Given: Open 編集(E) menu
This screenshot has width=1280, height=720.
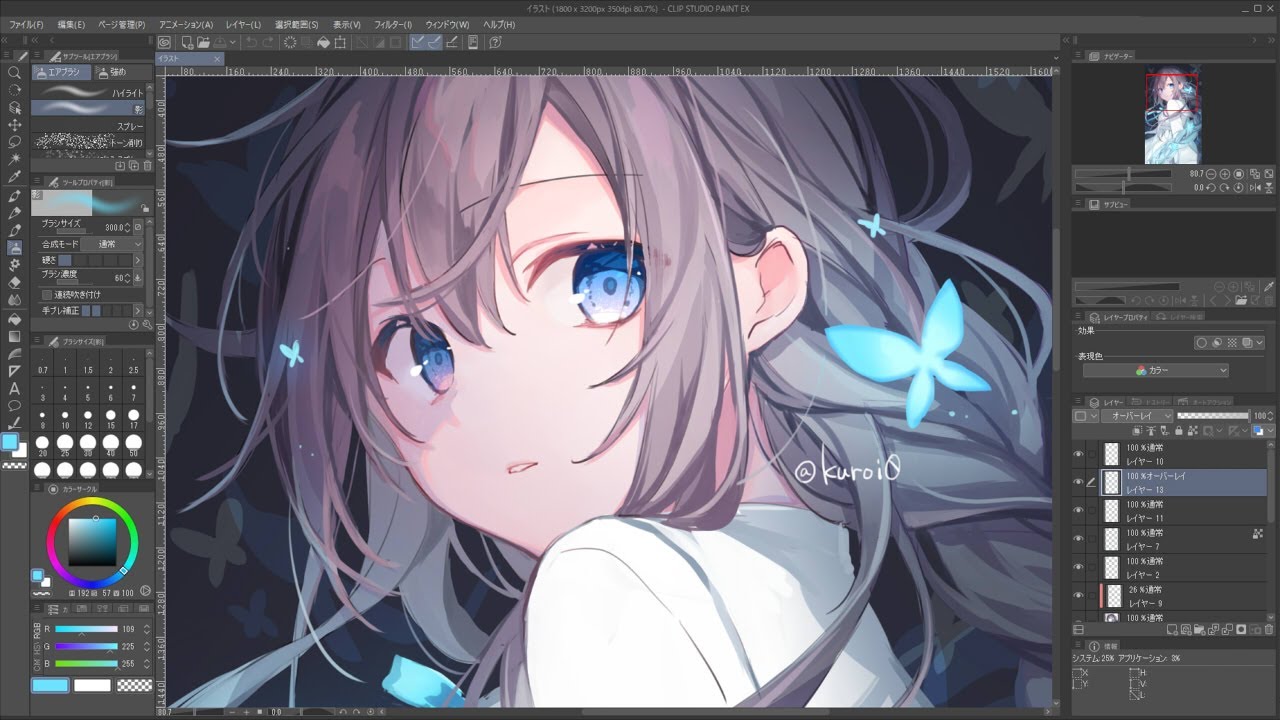Looking at the screenshot, I should (71, 24).
